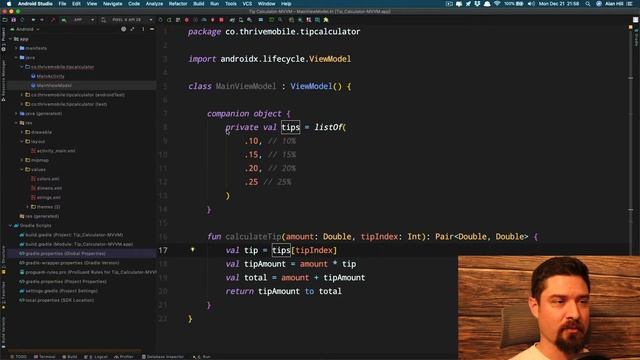Click 'calculateTip' function name in editor

pos(253,237)
